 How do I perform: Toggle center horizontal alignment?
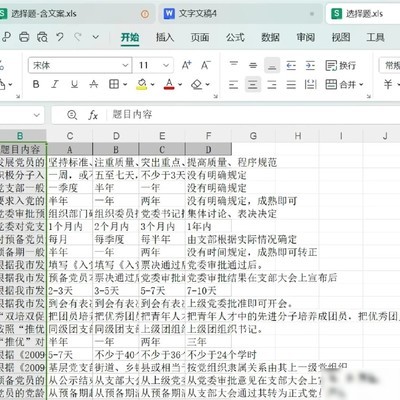[253, 84]
